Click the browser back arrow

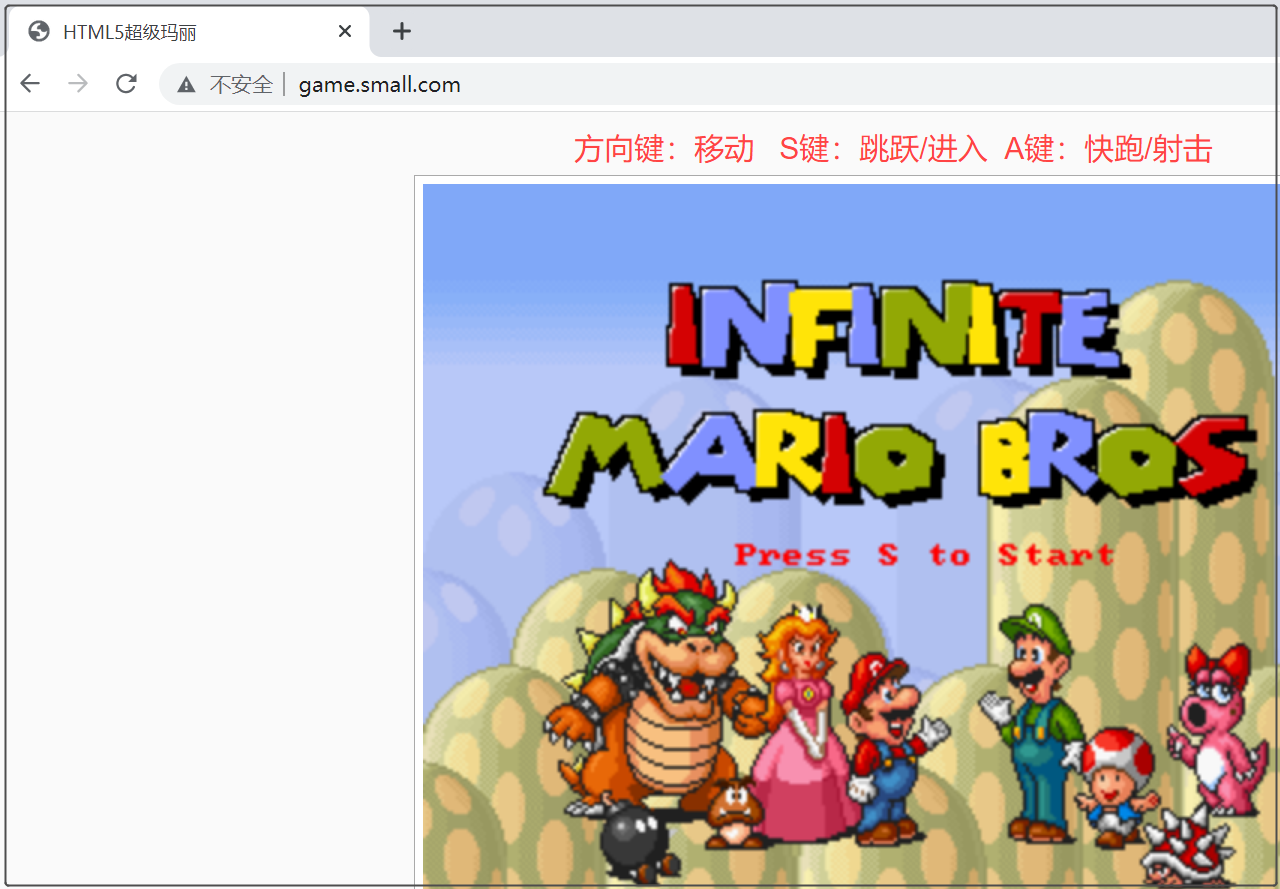click(x=30, y=84)
